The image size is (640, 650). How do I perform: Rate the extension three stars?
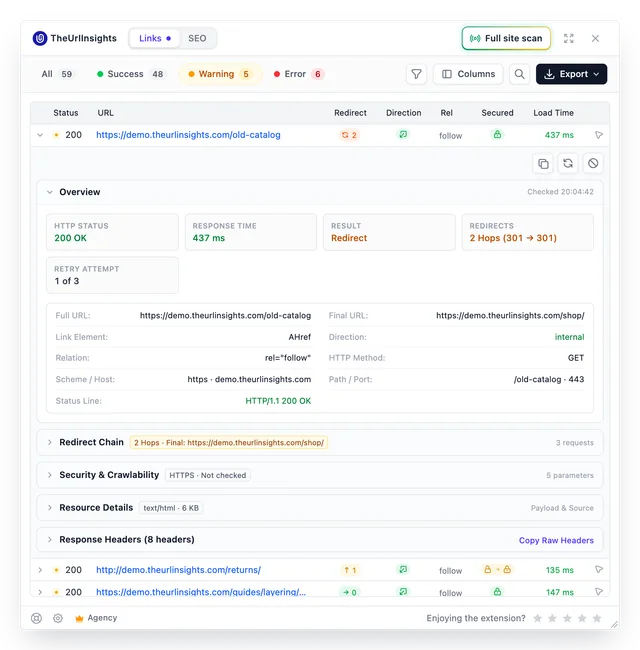pos(567,618)
